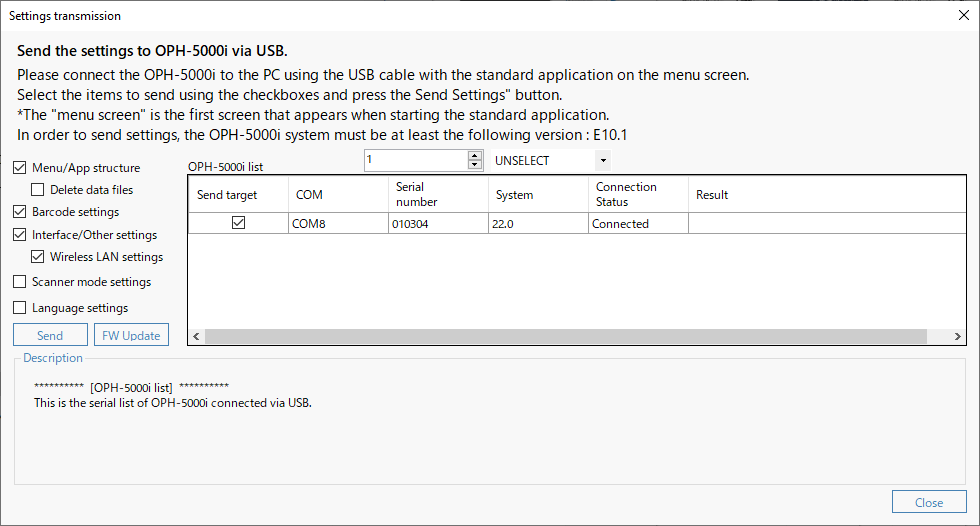This screenshot has width=980, height=526.
Task: Click the horizontal scrollbar right arrow
Action: coord(958,336)
